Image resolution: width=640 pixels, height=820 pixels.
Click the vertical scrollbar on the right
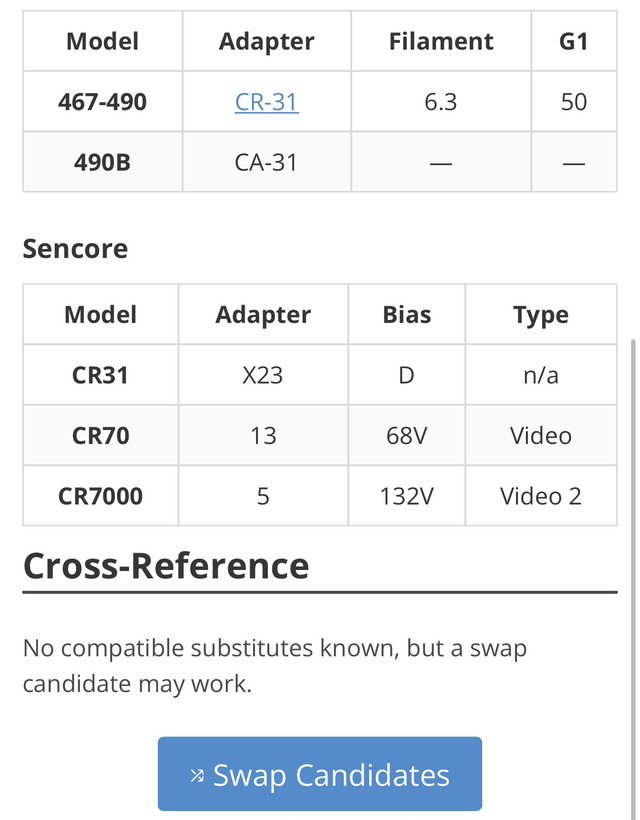(633, 575)
